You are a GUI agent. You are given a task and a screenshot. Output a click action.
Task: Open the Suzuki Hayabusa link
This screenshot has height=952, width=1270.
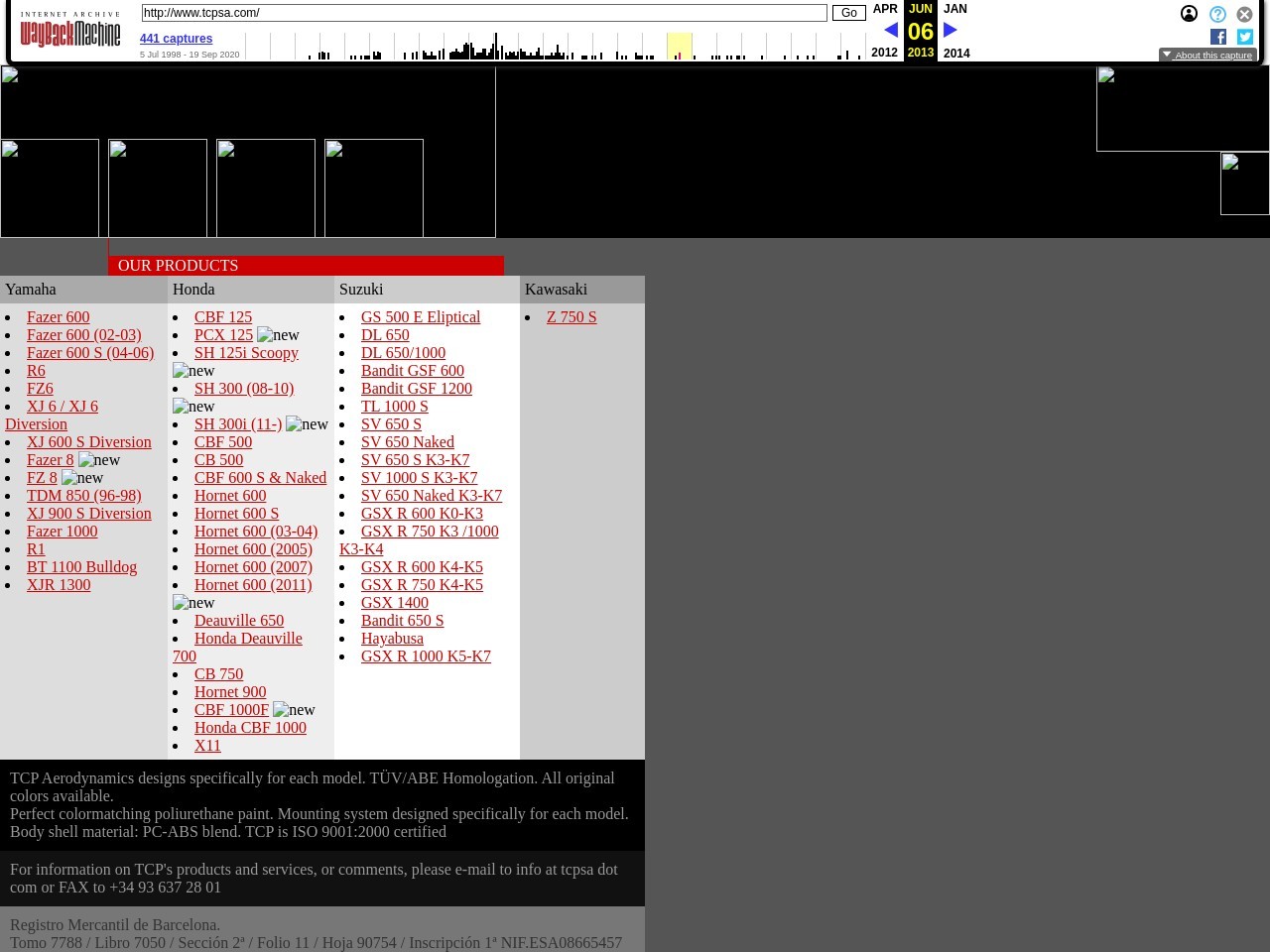point(392,639)
